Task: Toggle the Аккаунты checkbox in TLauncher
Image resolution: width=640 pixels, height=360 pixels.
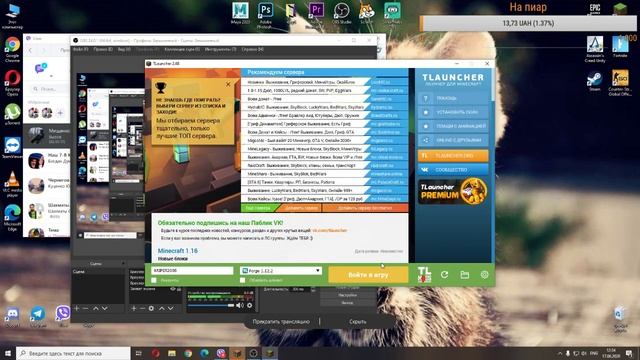Action: 154,280
